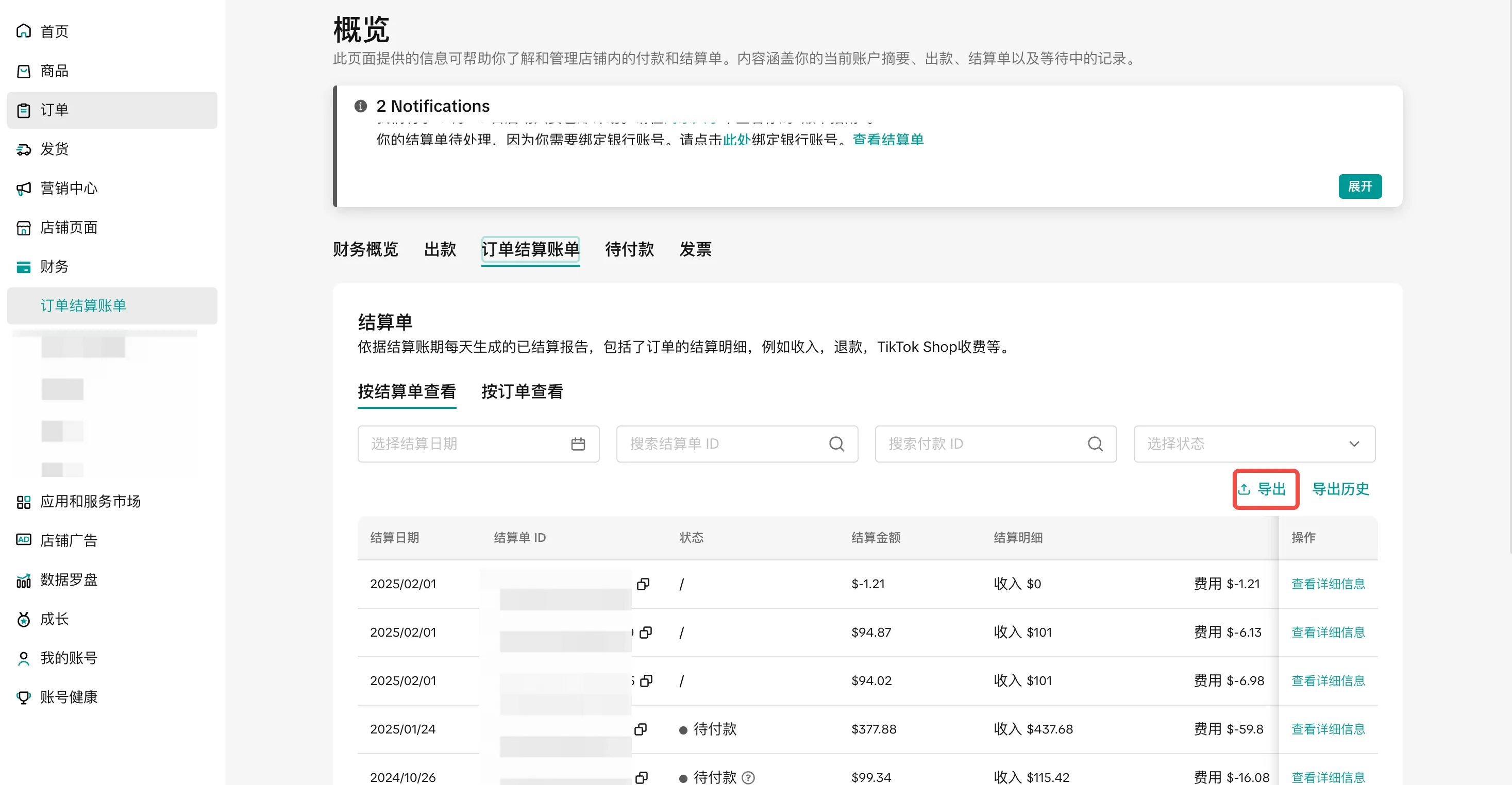Copy the first 2025/02/01 settlement ID
The image size is (1512, 785).
(x=644, y=584)
